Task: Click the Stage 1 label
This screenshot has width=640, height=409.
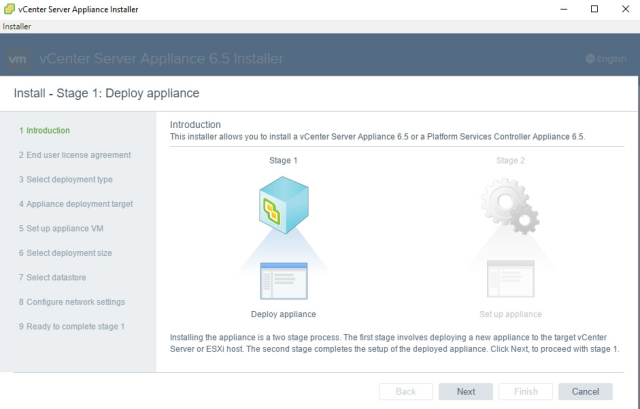Action: coord(283,160)
